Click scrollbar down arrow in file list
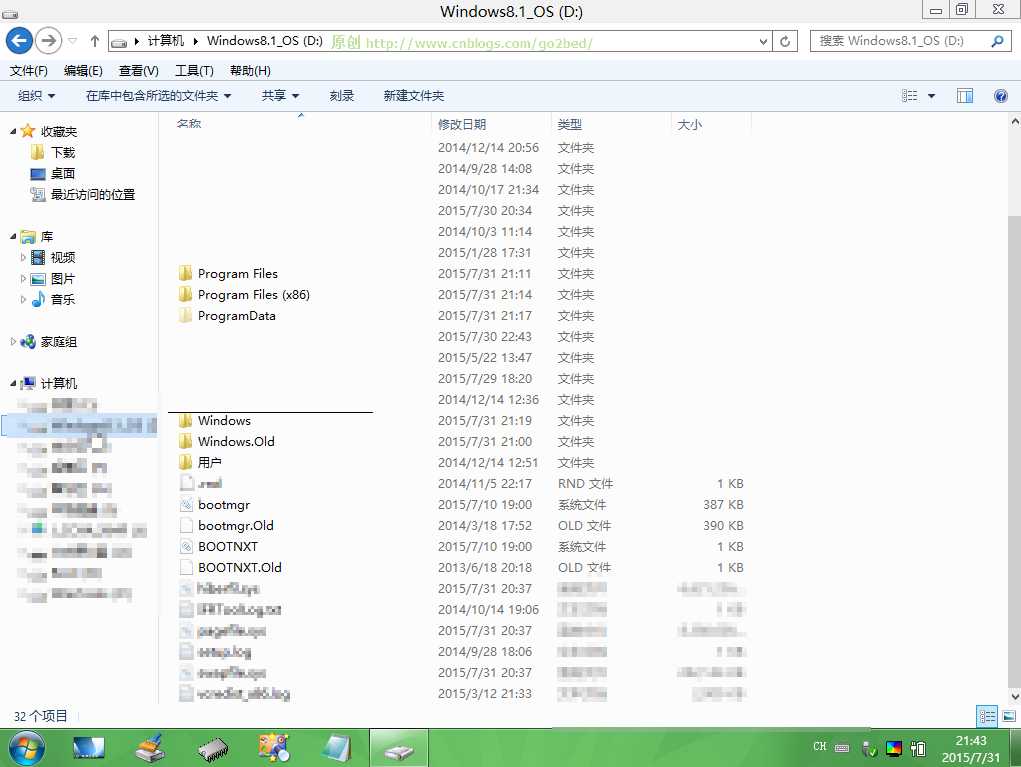This screenshot has width=1021, height=767. 1014,696
